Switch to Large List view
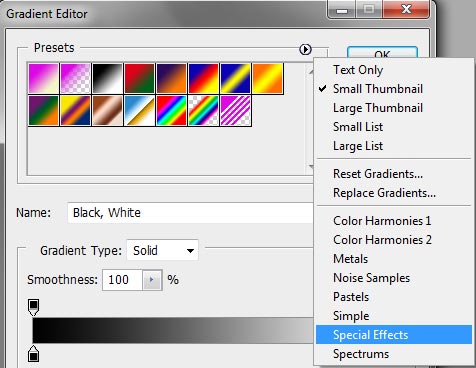 [394, 146]
